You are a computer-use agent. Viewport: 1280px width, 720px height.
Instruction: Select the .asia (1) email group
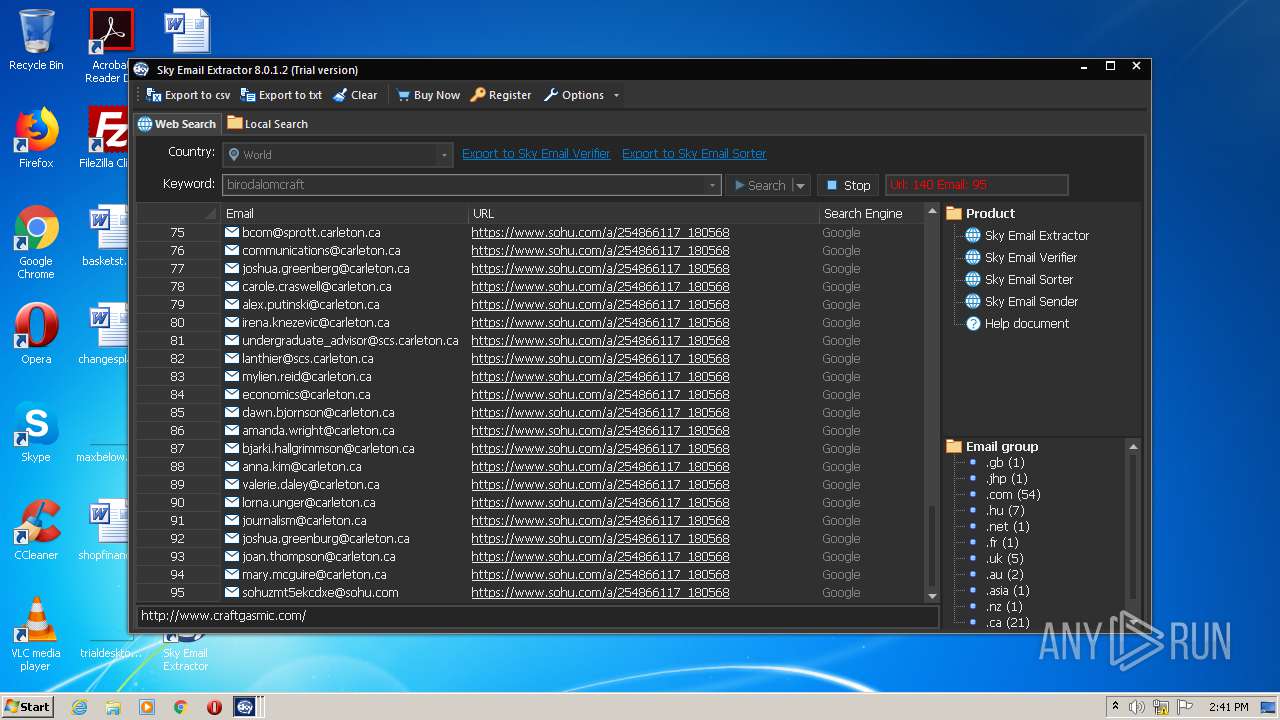(x=1007, y=591)
